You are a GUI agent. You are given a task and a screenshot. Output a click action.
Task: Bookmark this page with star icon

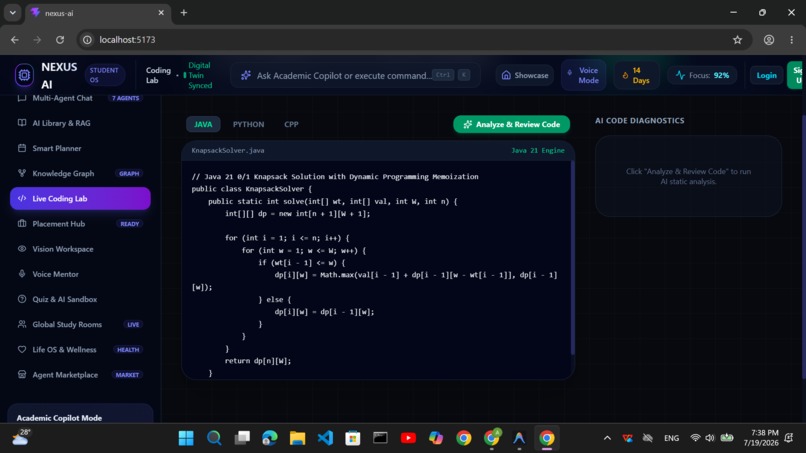pos(738,40)
